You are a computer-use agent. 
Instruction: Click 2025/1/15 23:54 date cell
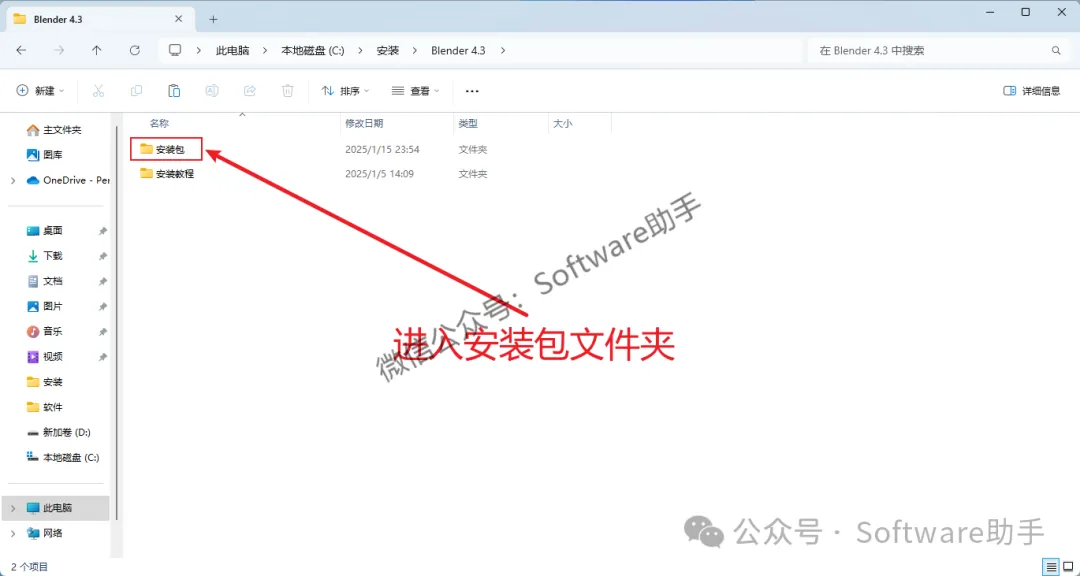[x=382, y=149]
